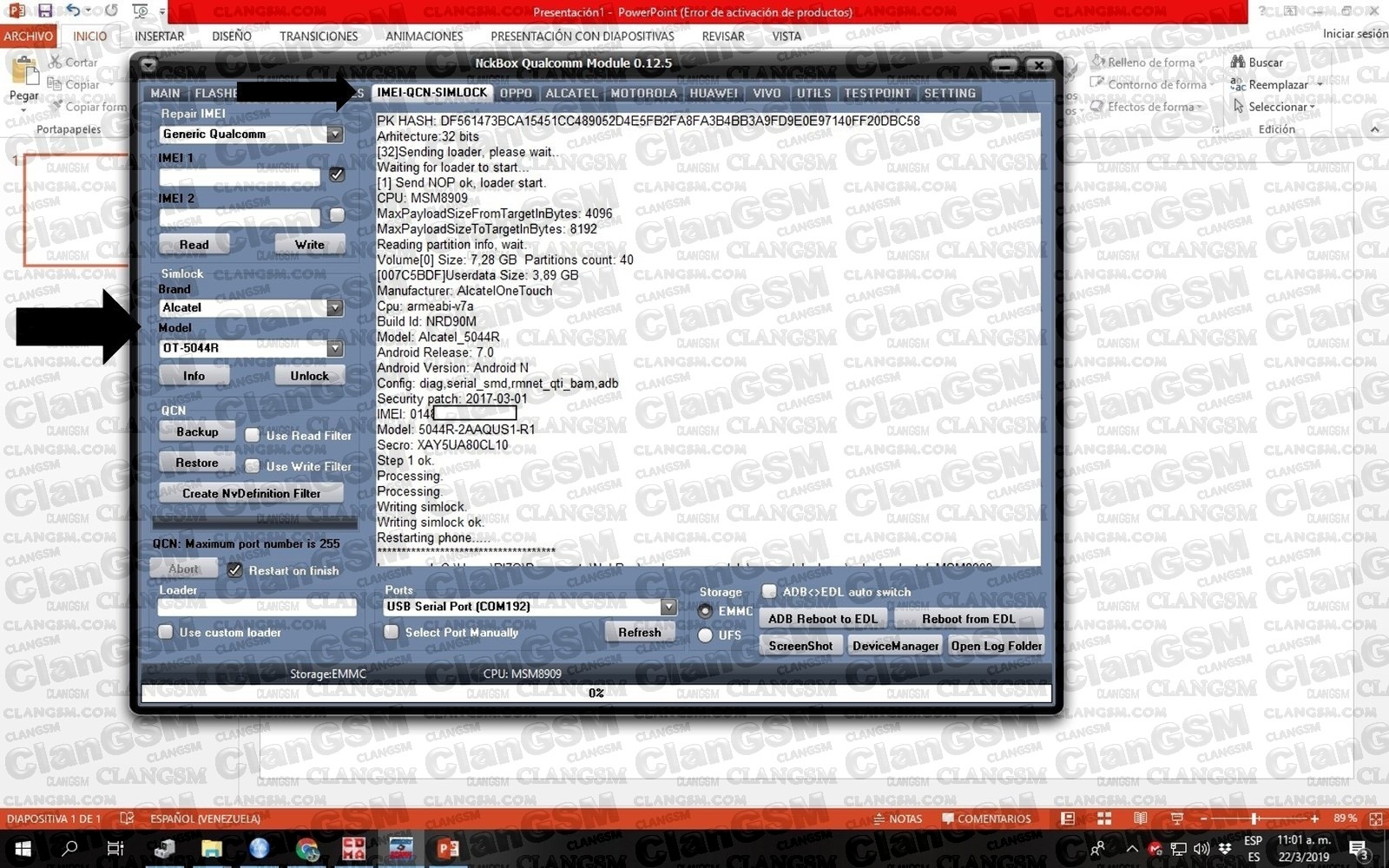1389x868 pixels.
Task: Enable Use custom loader checkbox
Action: coord(166,632)
